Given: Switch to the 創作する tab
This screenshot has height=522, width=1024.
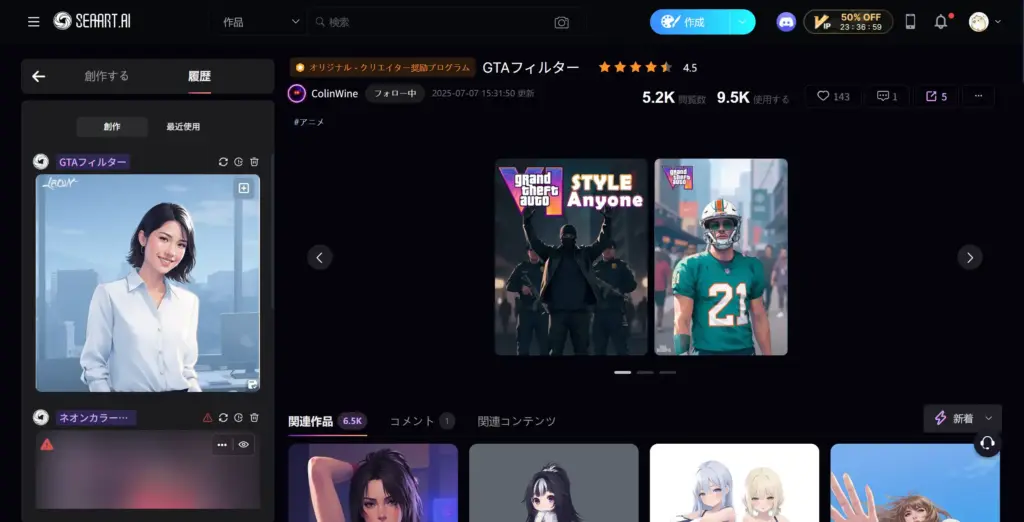Looking at the screenshot, I should point(106,76).
